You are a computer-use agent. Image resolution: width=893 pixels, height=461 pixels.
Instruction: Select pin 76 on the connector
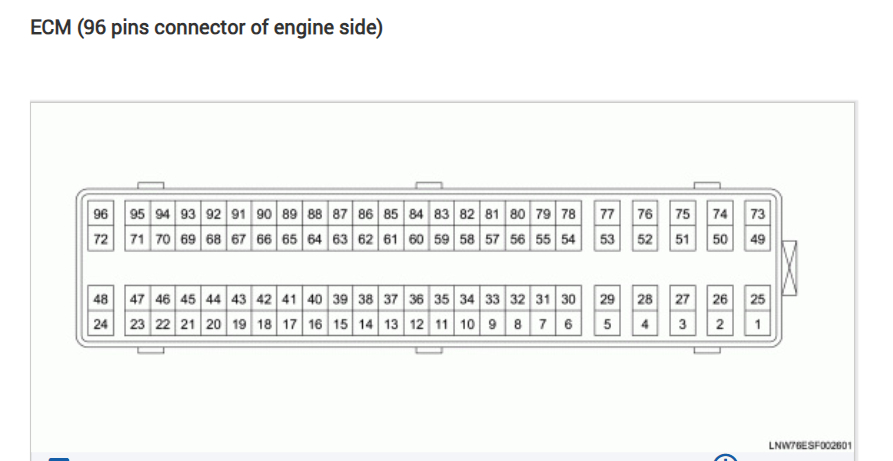645,214
